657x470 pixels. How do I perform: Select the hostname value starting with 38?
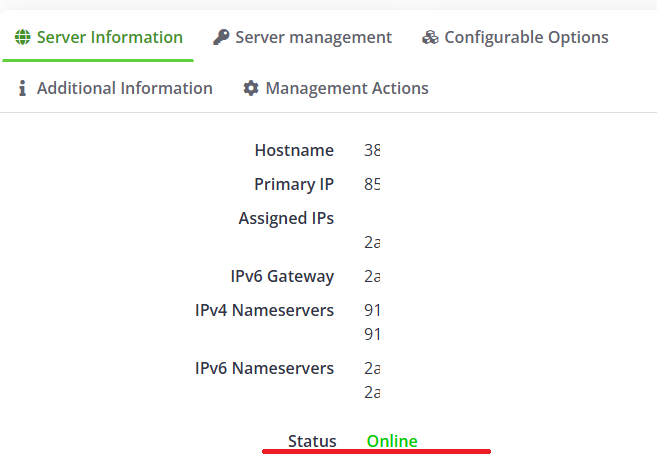tap(372, 151)
